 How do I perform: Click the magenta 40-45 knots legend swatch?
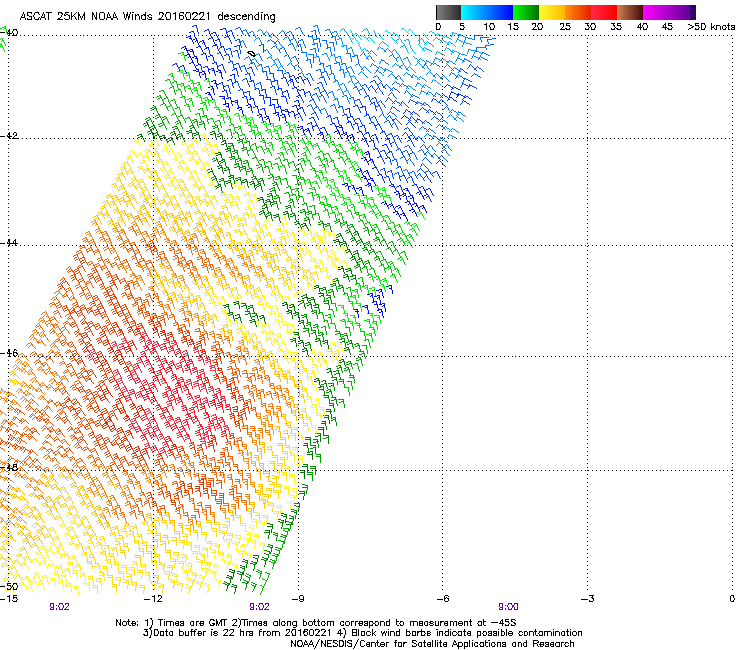656,12
